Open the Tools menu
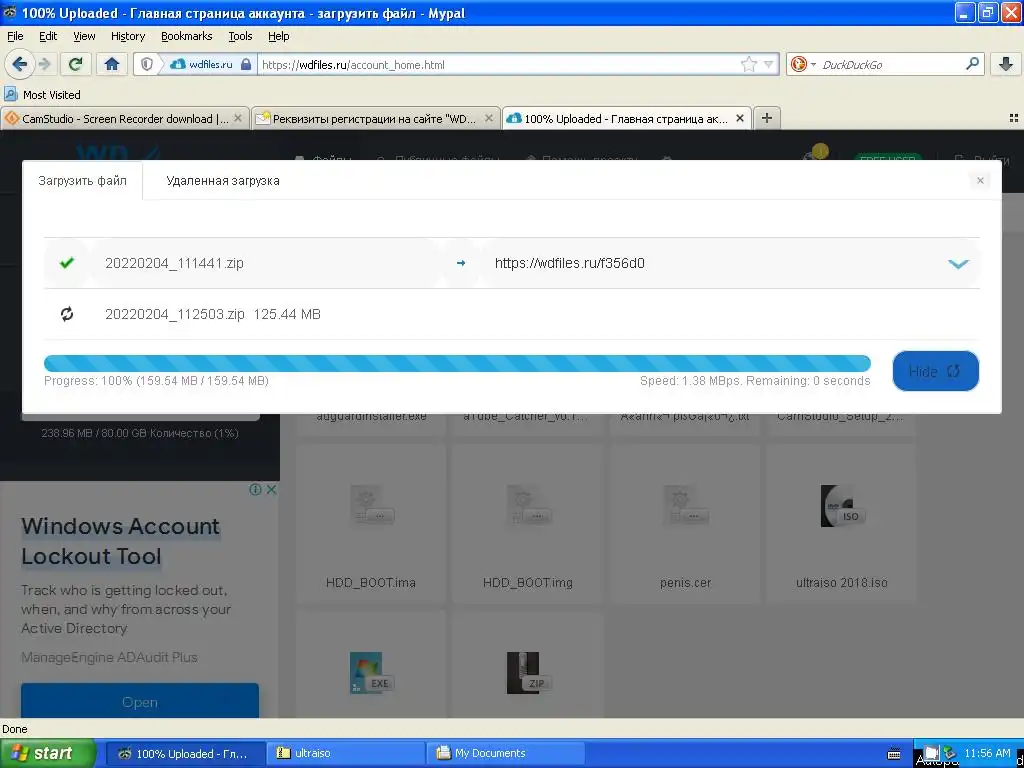 tap(240, 36)
